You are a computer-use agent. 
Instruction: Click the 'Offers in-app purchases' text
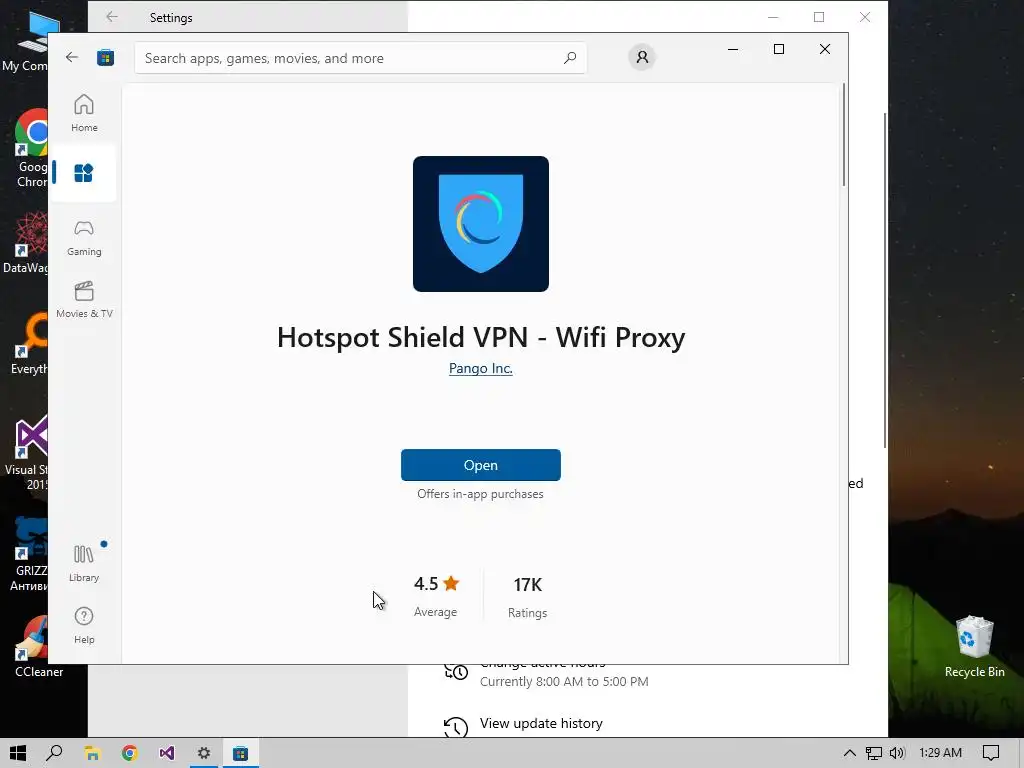click(481, 494)
